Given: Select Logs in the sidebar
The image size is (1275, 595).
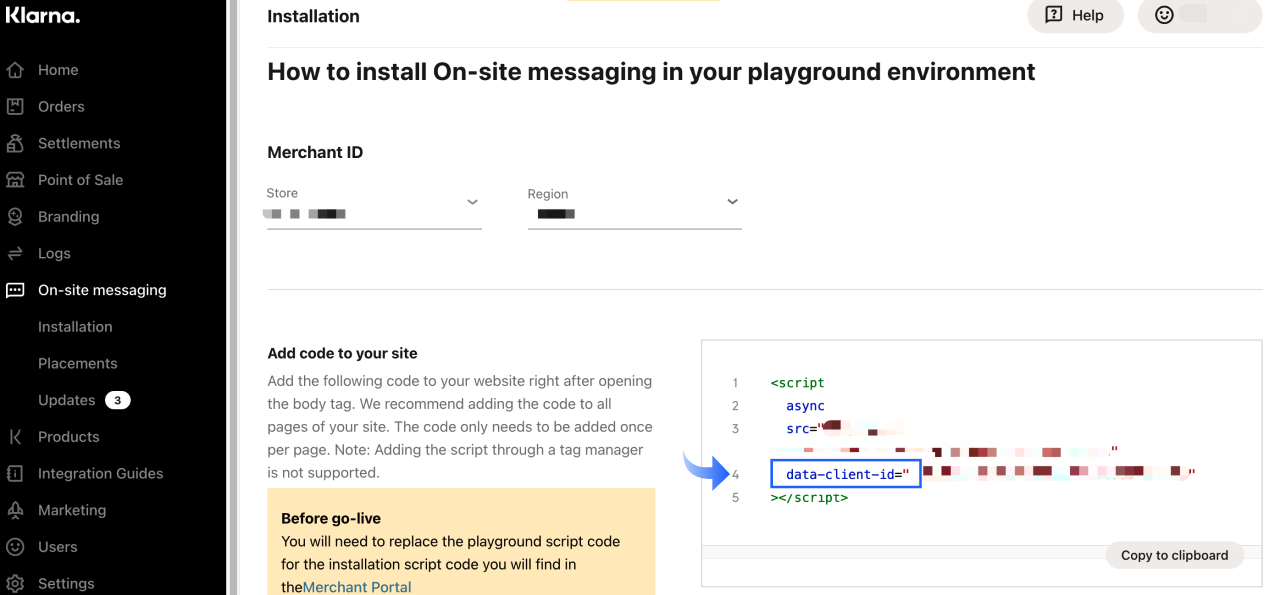Looking at the screenshot, I should [x=54, y=253].
